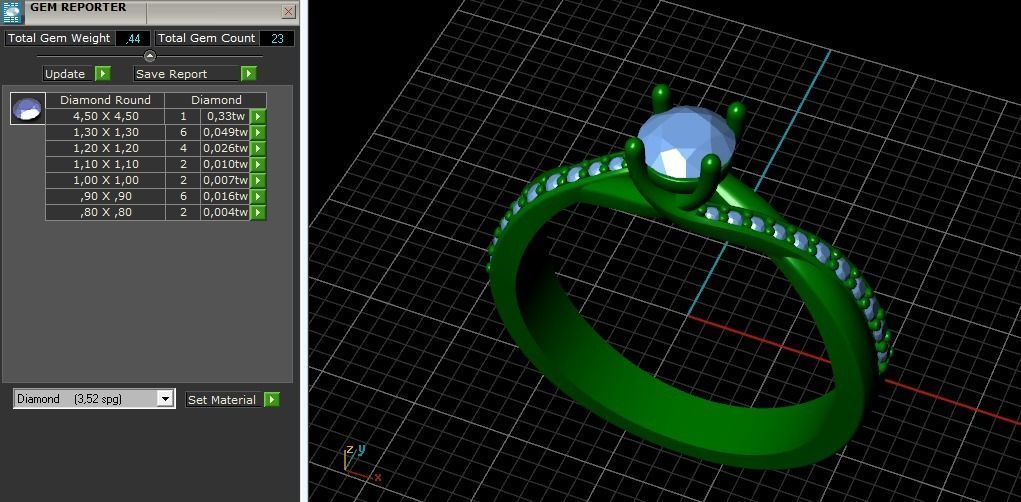Click green arrow for 0,004tw row
Screen dimensions: 1021x502
click(259, 212)
